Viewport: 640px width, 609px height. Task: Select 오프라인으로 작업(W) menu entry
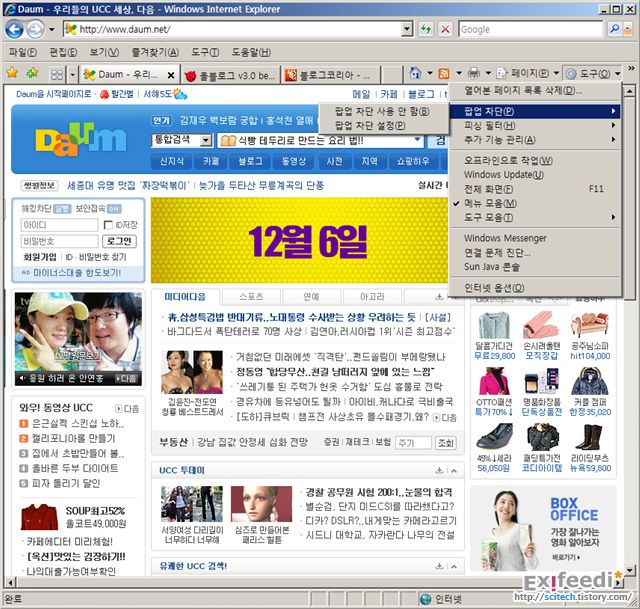pyautogui.click(x=535, y=160)
